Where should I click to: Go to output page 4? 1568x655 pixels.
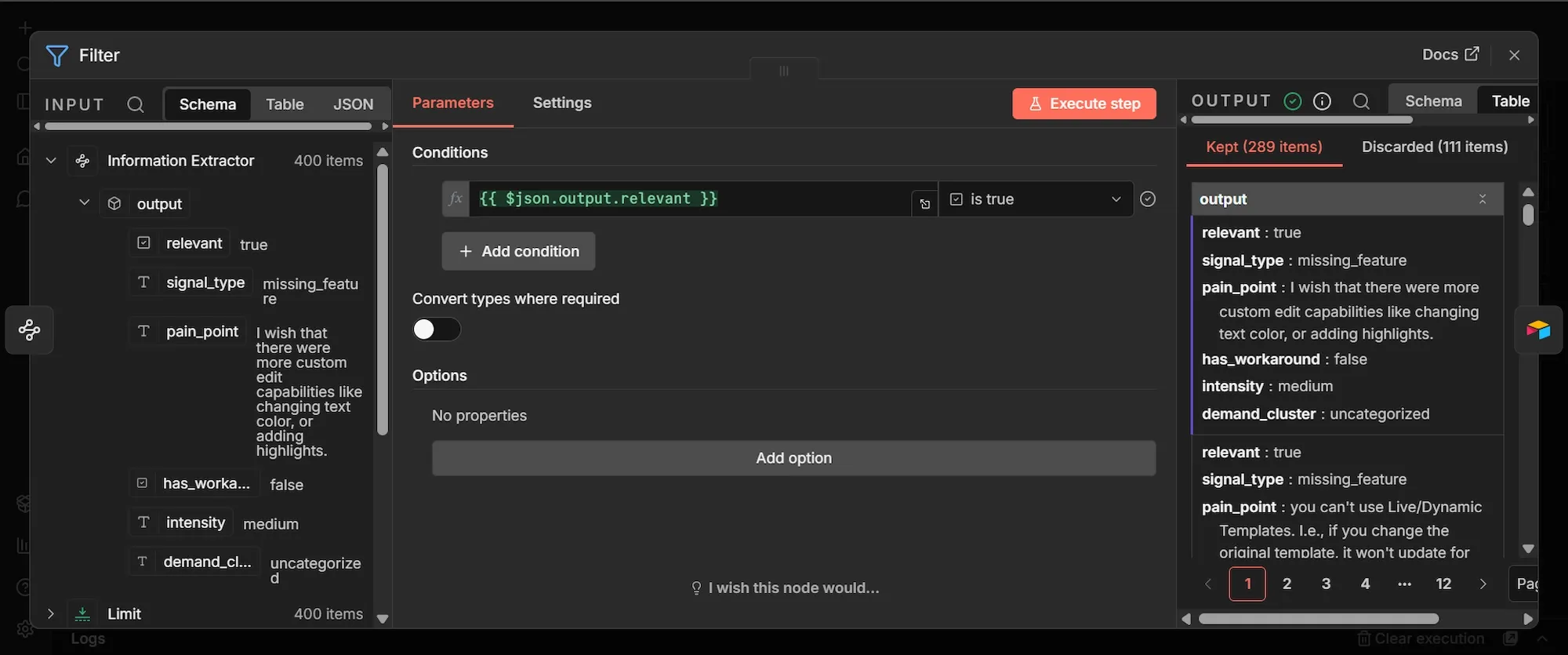1365,584
